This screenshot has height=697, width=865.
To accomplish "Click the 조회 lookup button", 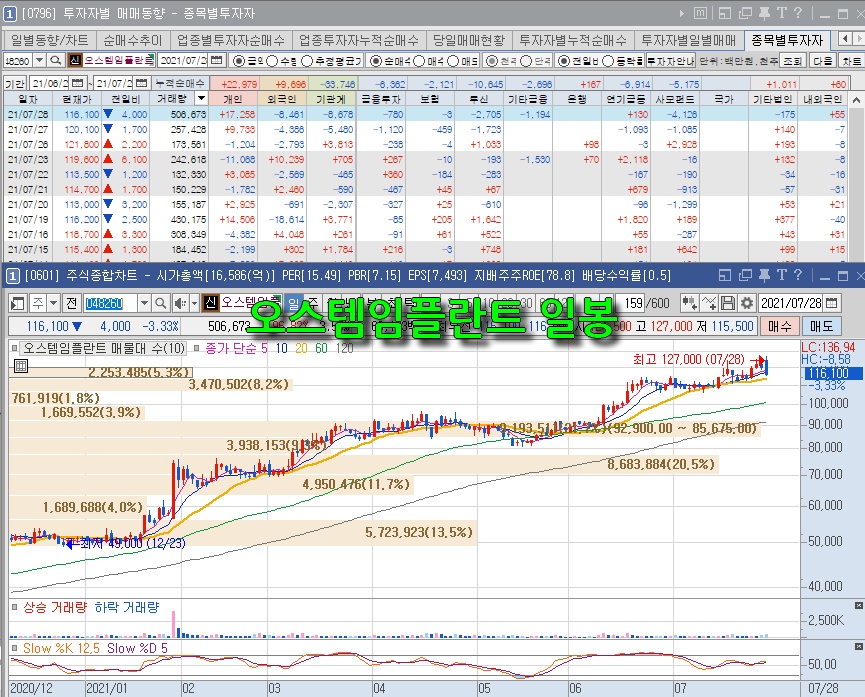I will click(x=793, y=61).
